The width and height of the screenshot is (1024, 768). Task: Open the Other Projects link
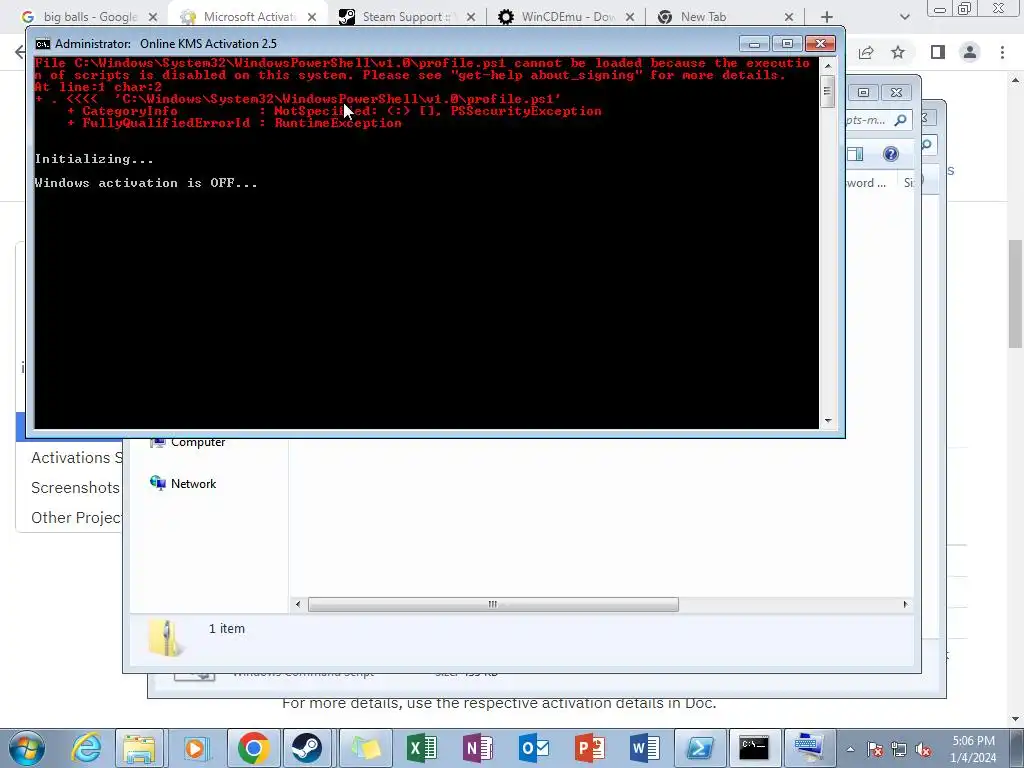[x=76, y=518]
